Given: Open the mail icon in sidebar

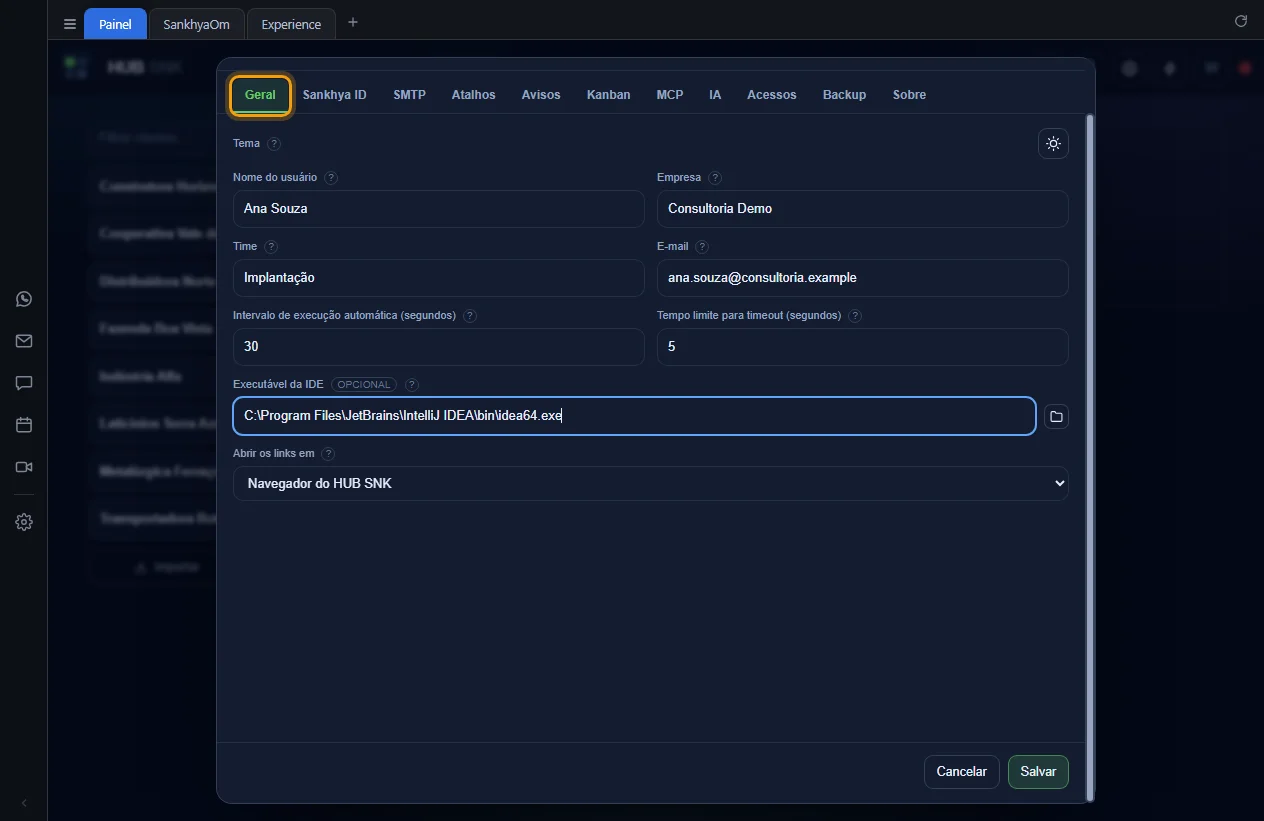Looking at the screenshot, I should [x=24, y=341].
